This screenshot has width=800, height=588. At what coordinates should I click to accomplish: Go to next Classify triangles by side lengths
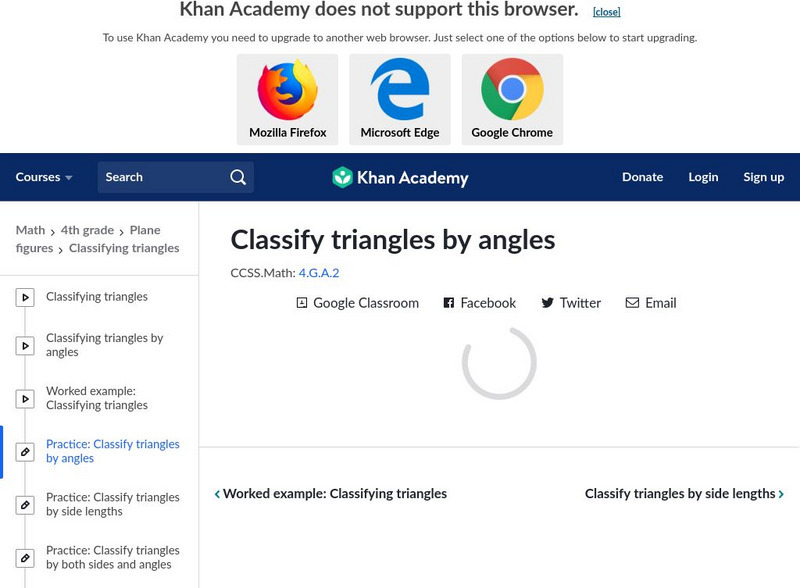[x=684, y=494]
